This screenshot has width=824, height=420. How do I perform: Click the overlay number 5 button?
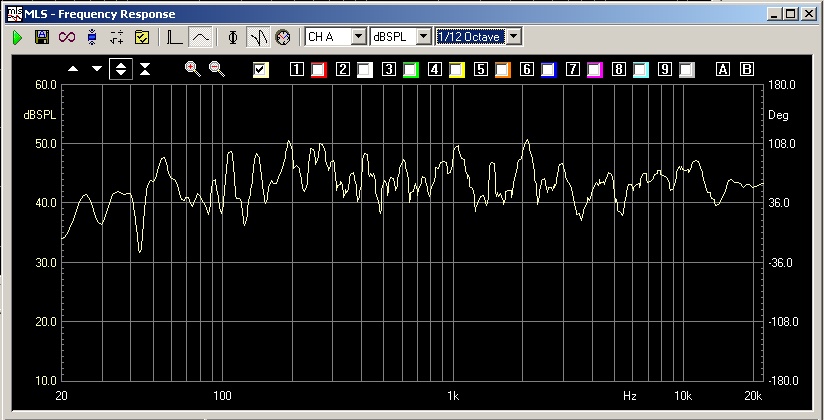(x=480, y=70)
